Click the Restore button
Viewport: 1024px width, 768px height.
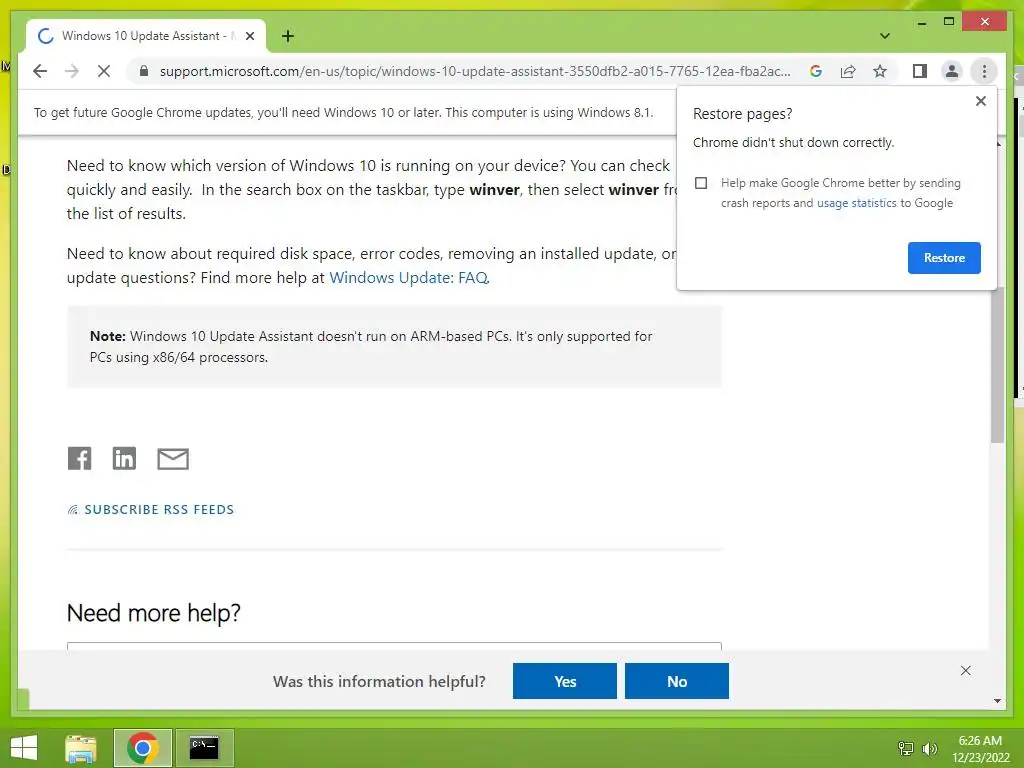point(944,258)
